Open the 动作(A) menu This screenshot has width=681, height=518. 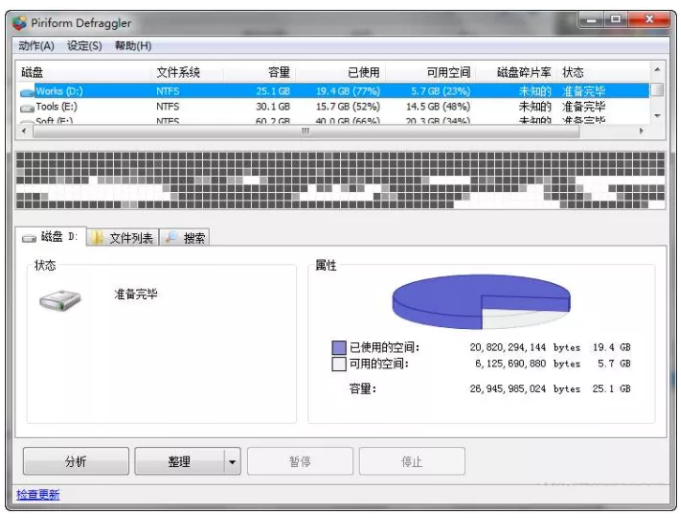pyautogui.click(x=36, y=46)
